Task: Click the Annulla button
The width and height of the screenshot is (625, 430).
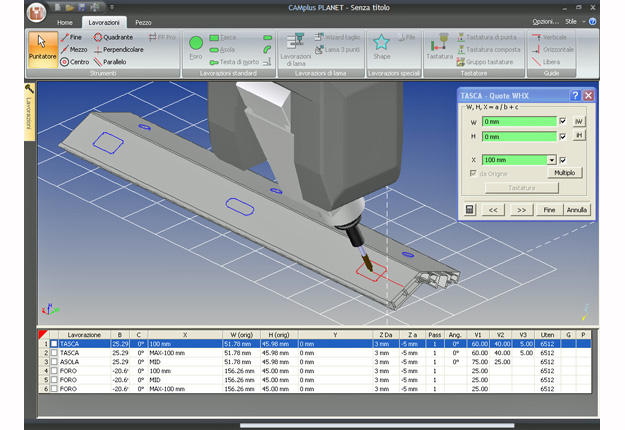Action: [x=577, y=210]
